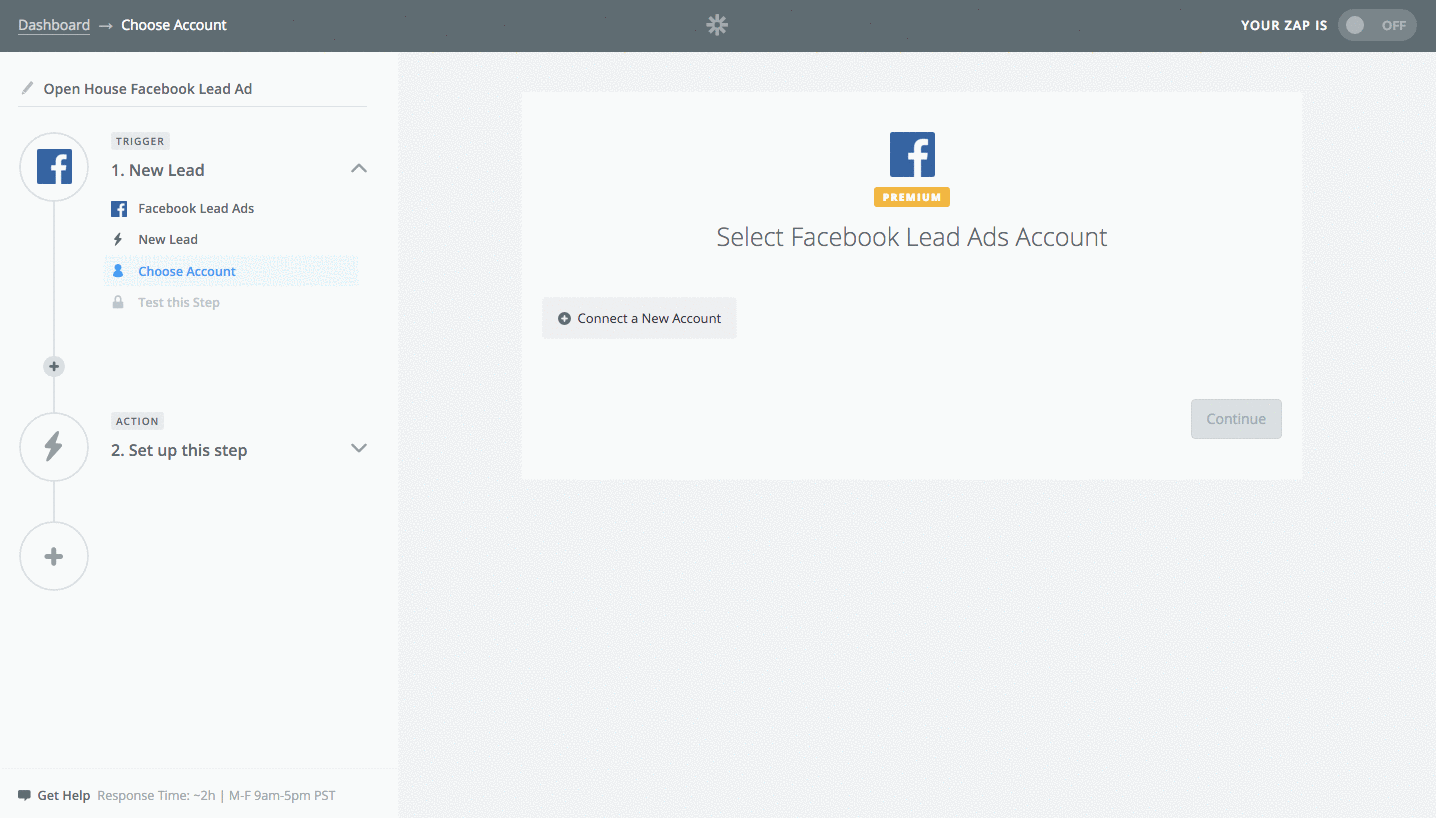
Task: Click the small Facebook icon beside Facebook Lead Ads
Action: [x=119, y=209]
